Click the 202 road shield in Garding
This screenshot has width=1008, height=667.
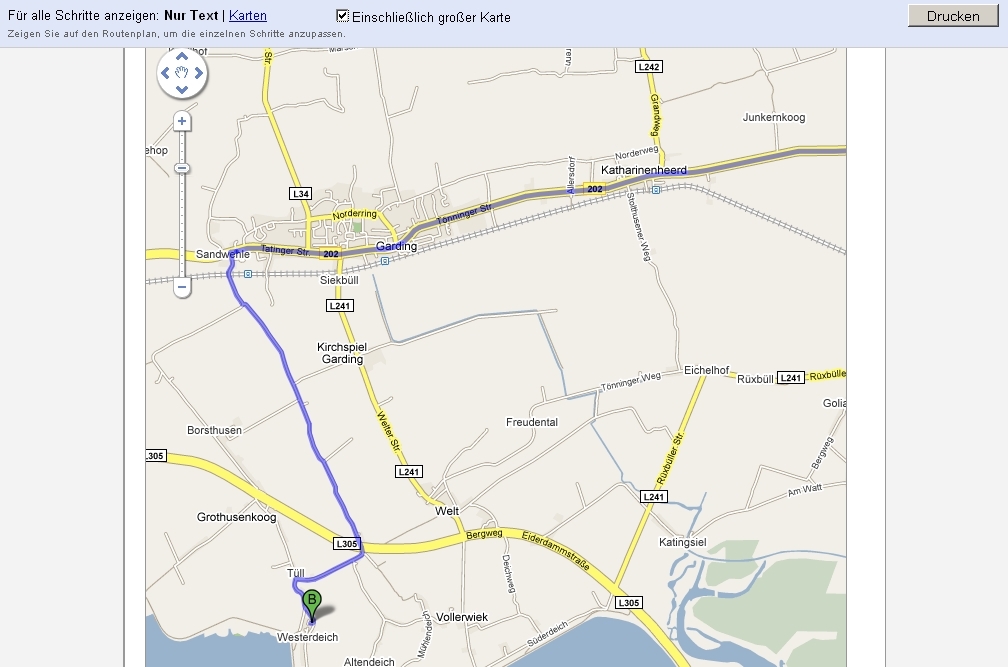[x=330, y=254]
